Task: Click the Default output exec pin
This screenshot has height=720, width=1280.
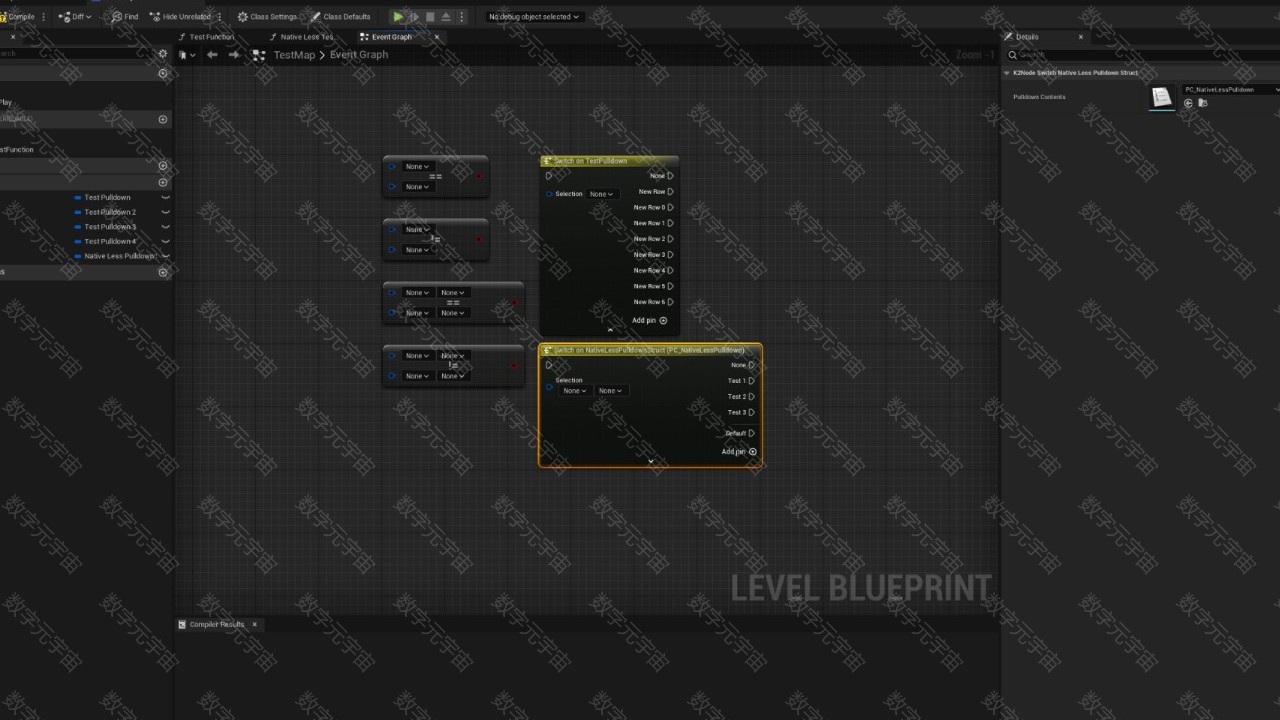Action: [x=752, y=433]
